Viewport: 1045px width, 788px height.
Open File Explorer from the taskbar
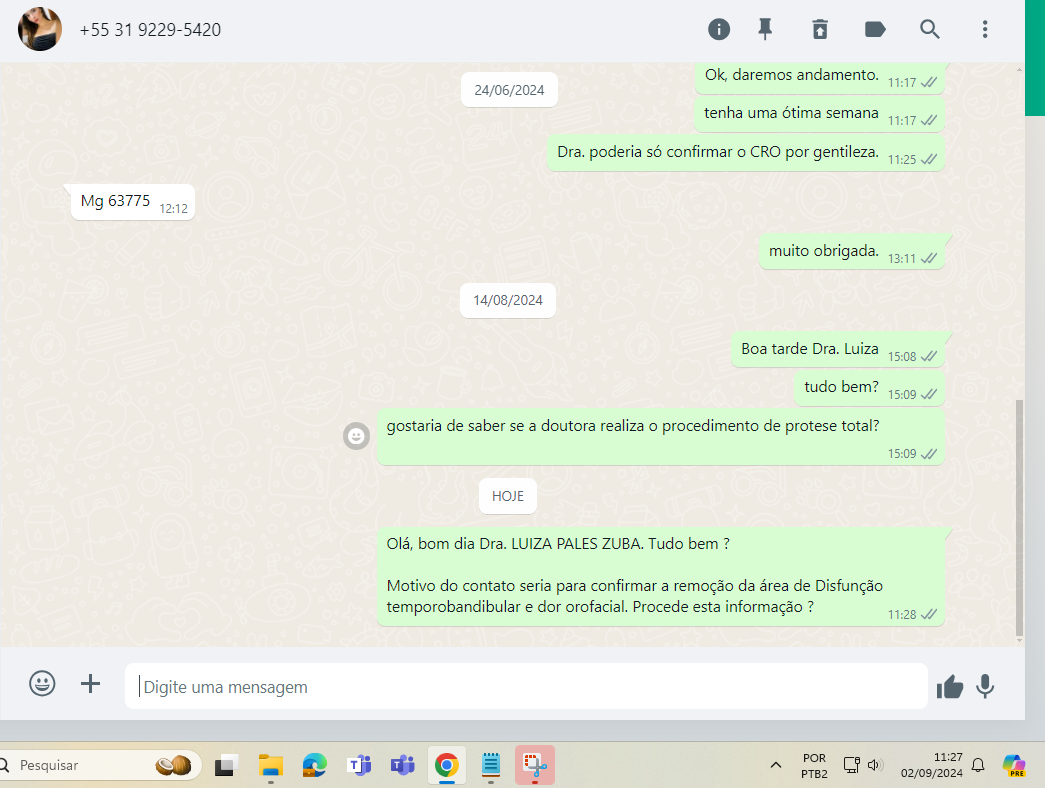[x=271, y=765]
